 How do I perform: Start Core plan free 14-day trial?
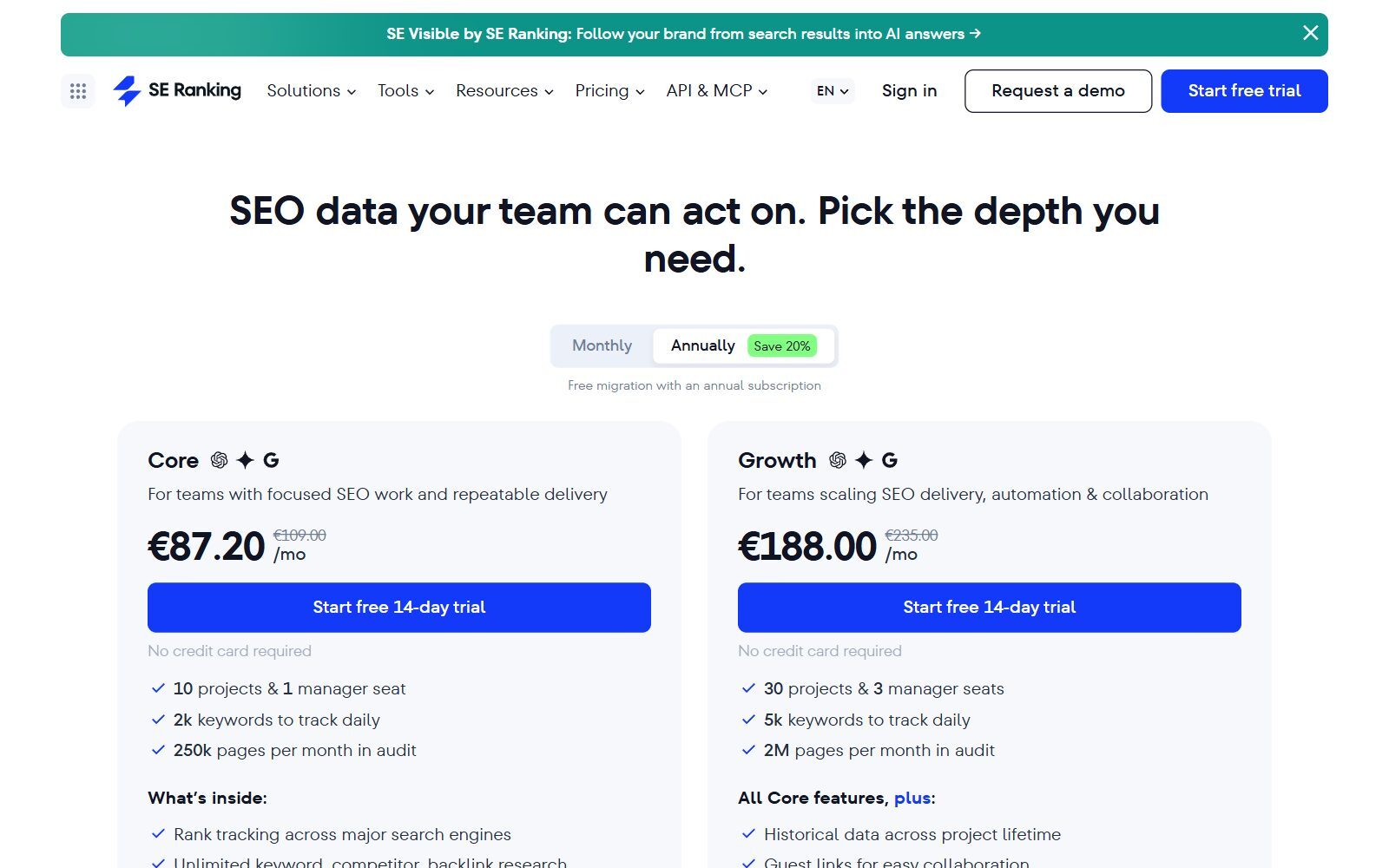click(399, 608)
